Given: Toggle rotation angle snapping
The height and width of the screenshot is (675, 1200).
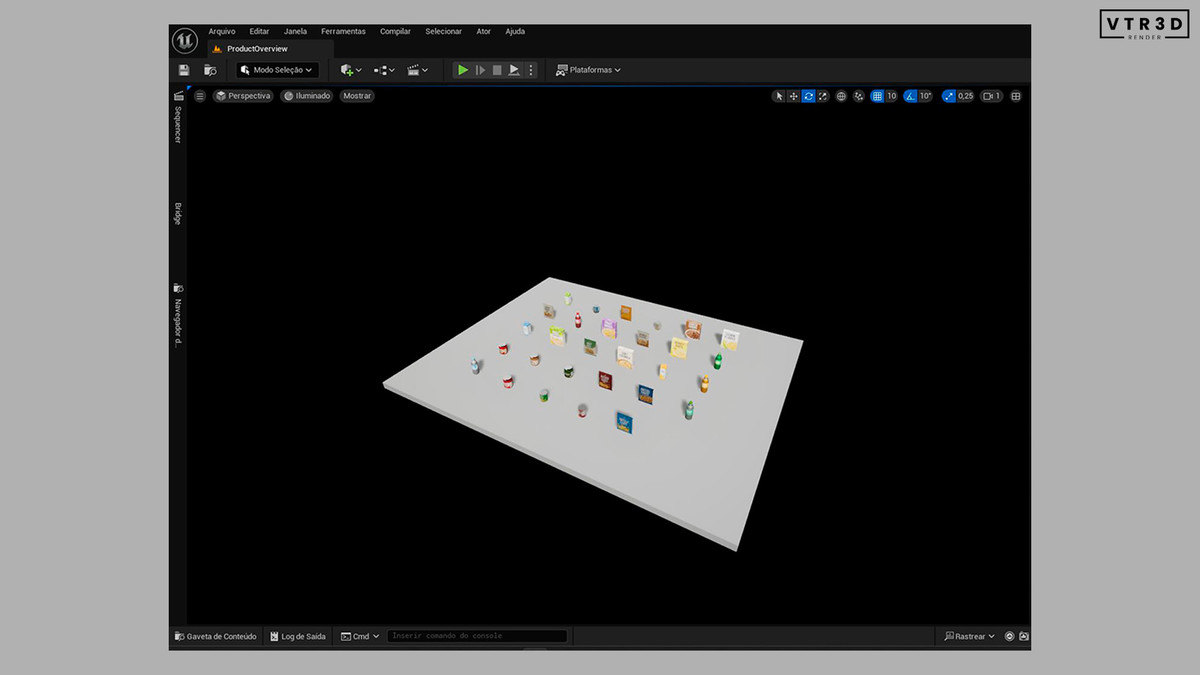Looking at the screenshot, I should click(x=911, y=96).
